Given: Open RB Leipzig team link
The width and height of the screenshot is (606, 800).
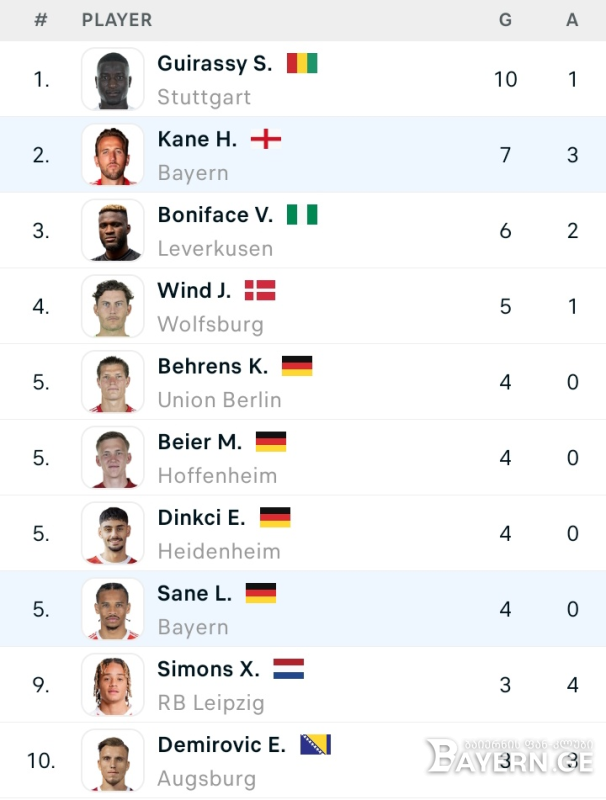Looking at the screenshot, I should point(211,703).
